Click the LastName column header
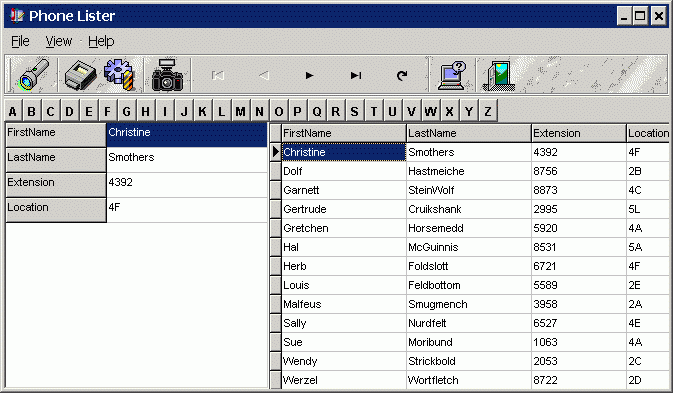The height and width of the screenshot is (393, 673). coord(468,133)
